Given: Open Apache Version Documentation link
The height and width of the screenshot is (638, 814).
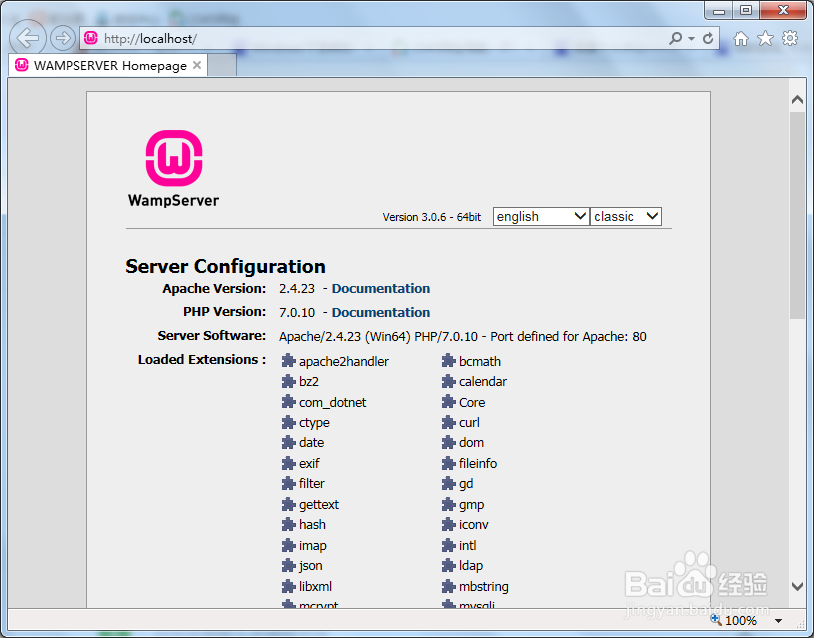Looking at the screenshot, I should [x=381, y=289].
